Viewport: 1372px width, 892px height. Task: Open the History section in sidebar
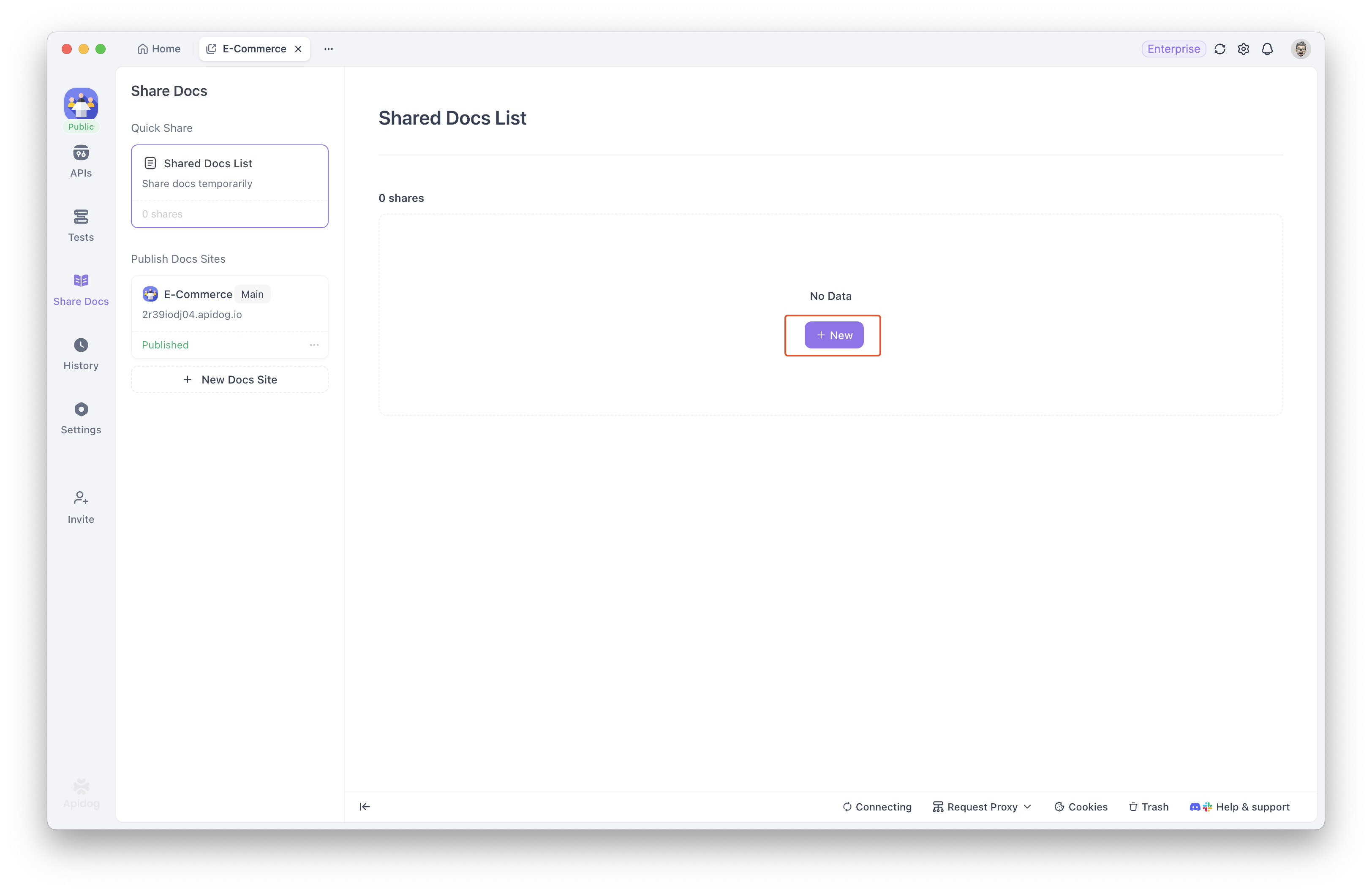(x=81, y=354)
